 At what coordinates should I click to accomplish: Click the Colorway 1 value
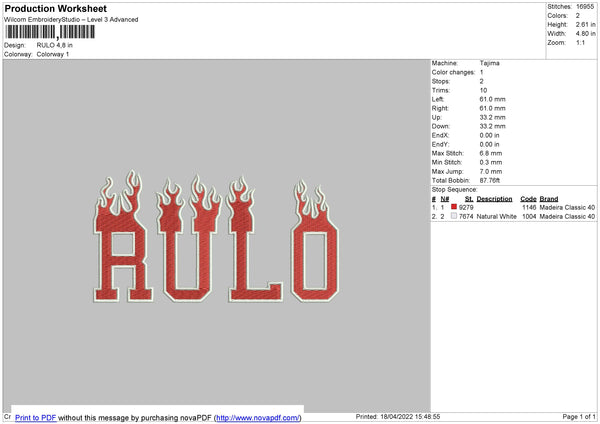53,54
